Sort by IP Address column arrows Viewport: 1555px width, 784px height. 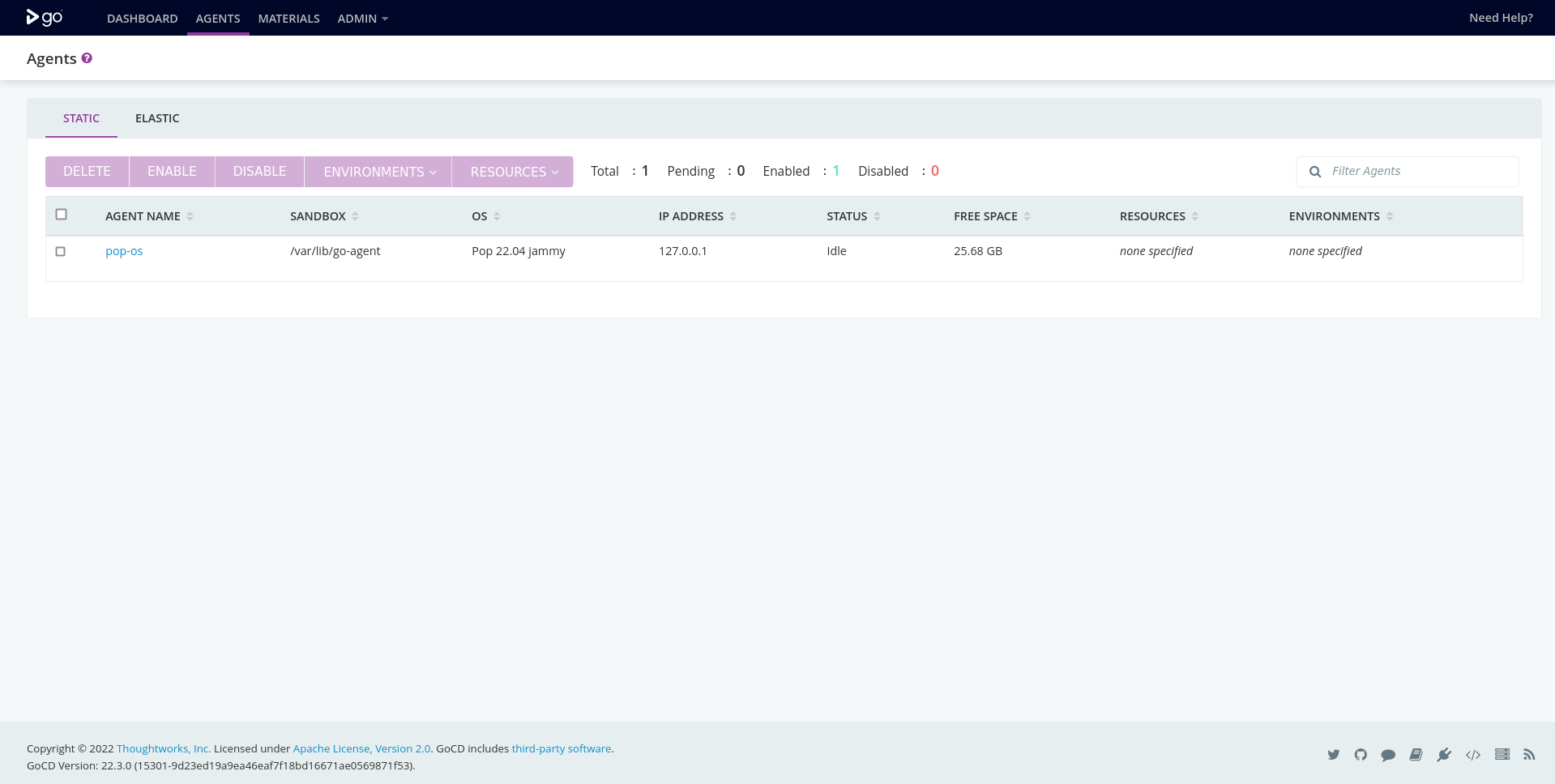click(x=733, y=216)
